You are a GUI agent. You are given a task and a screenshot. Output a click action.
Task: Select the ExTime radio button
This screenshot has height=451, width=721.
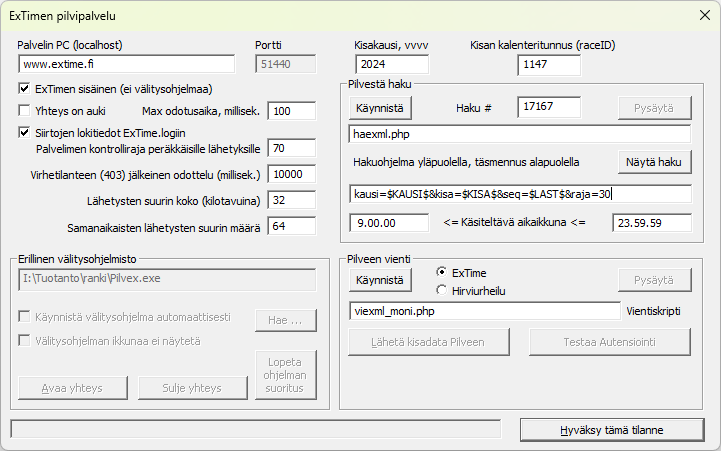442,272
